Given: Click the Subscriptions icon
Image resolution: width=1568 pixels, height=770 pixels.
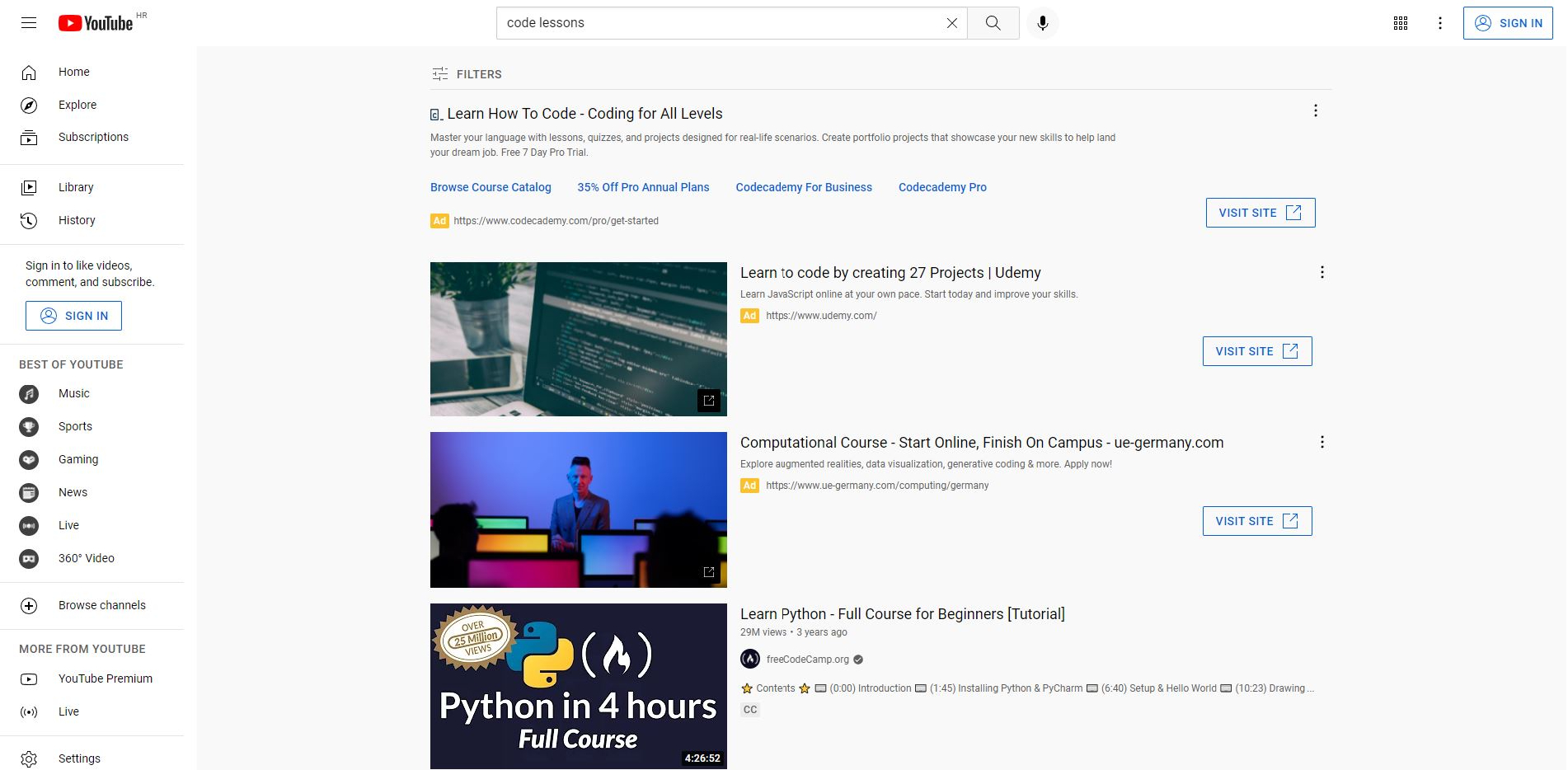Looking at the screenshot, I should [x=29, y=138].
